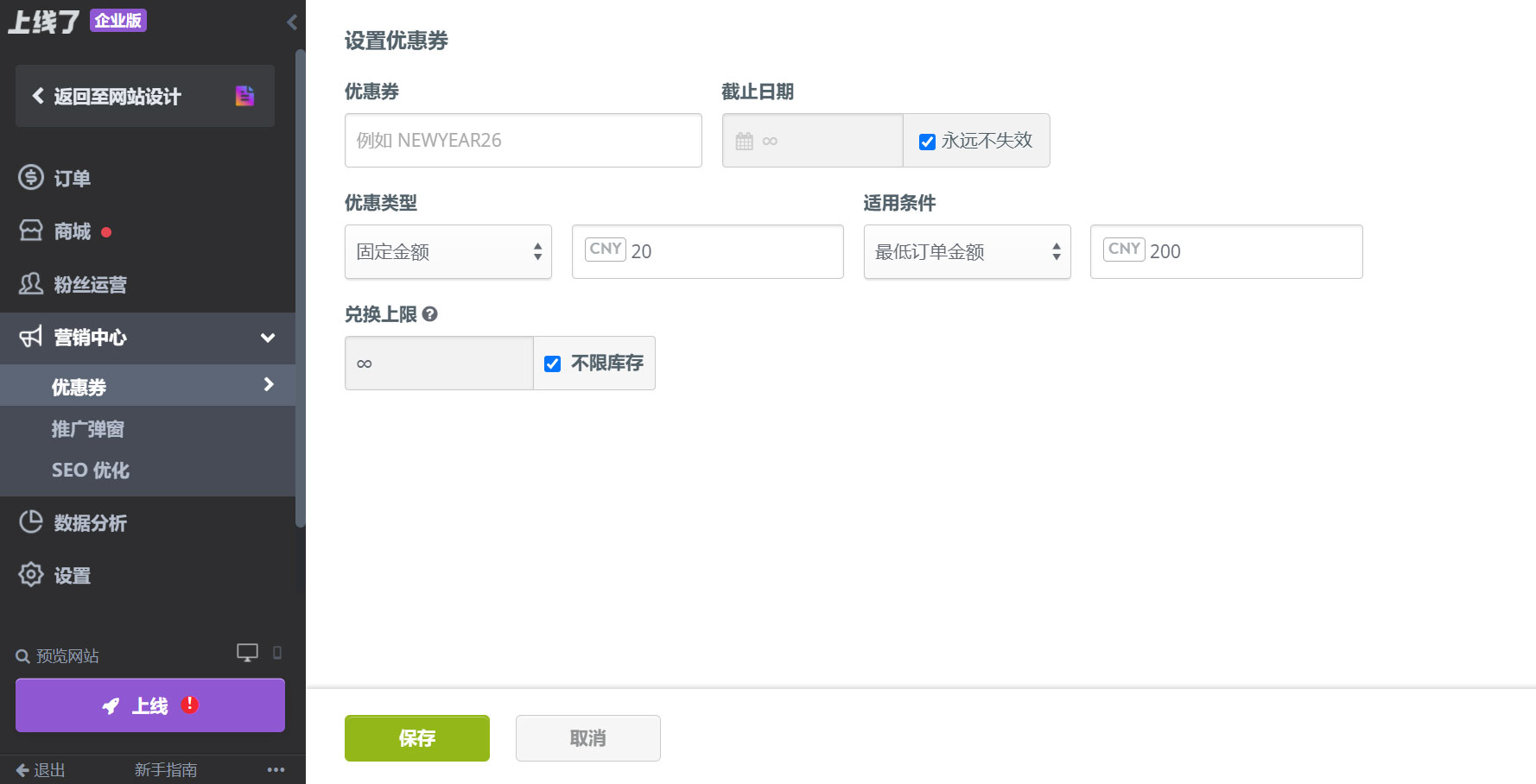Screen dimensions: 1536x784
Task: Select the 商城 mall icon with red dot
Action: [x=31, y=231]
